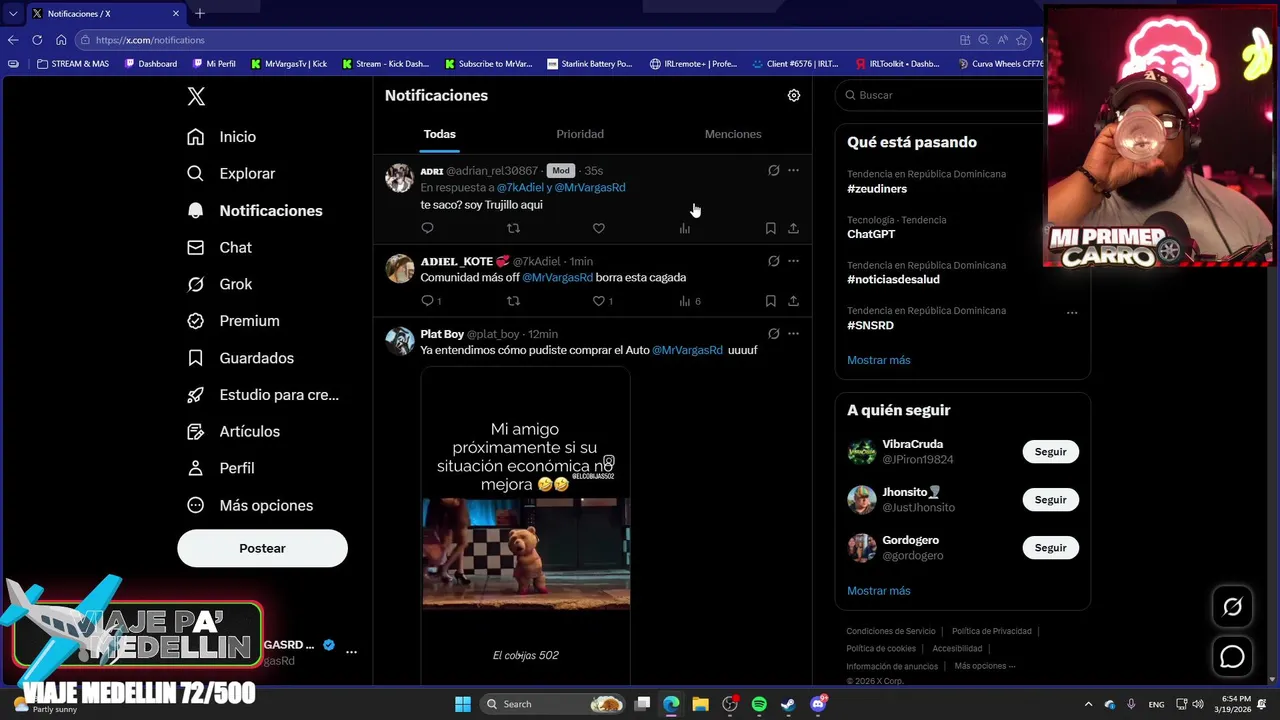Image resolution: width=1280 pixels, height=720 pixels.
Task: Bookmark ADRI's tweet
Action: 770,228
